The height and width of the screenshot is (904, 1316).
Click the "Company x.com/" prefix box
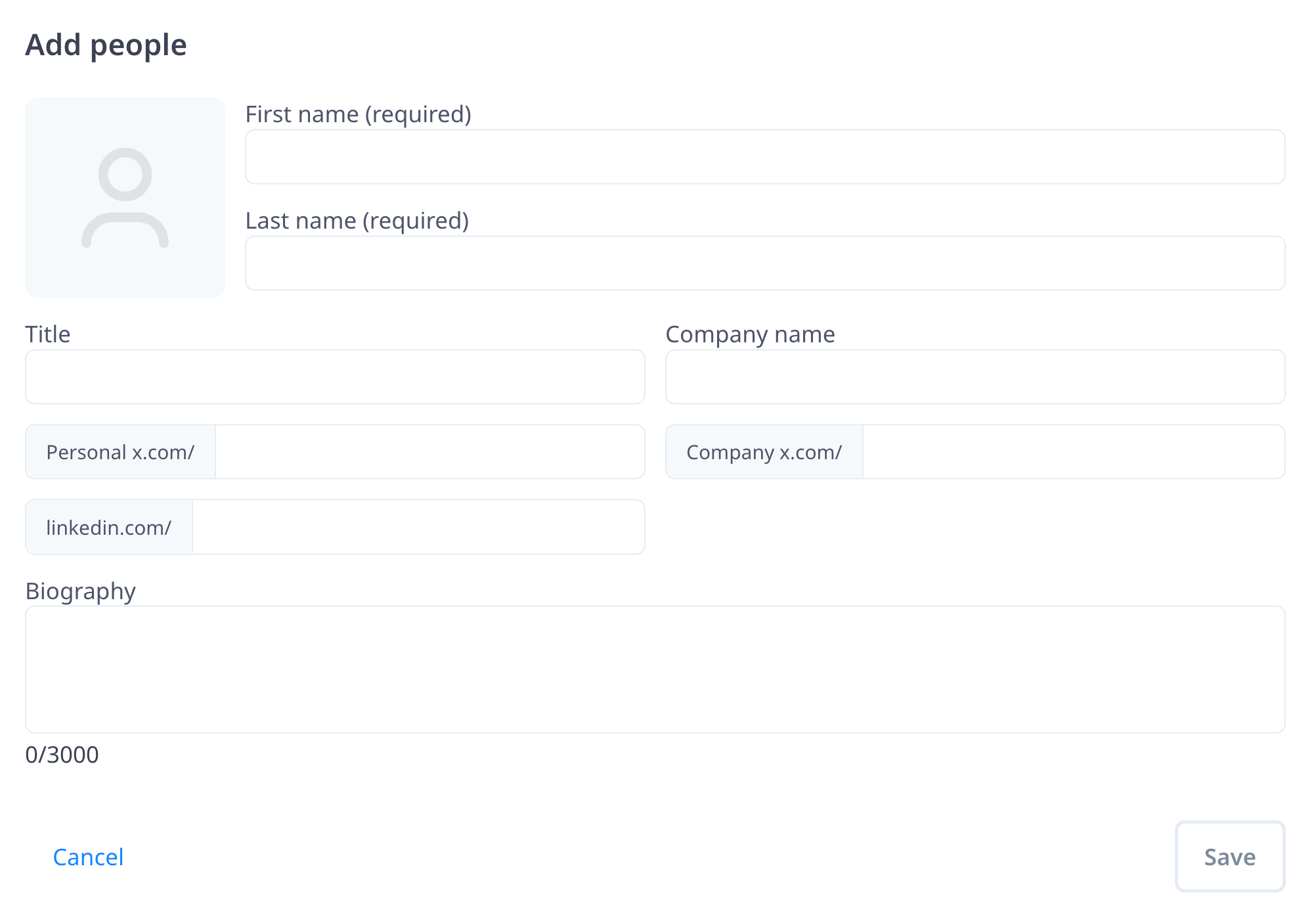[764, 452]
